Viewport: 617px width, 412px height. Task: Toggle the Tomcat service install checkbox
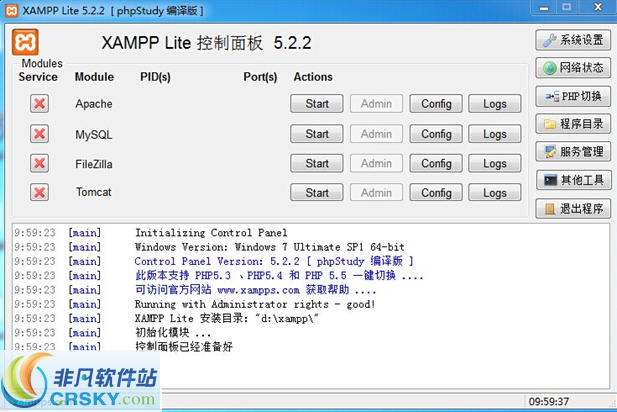39,192
